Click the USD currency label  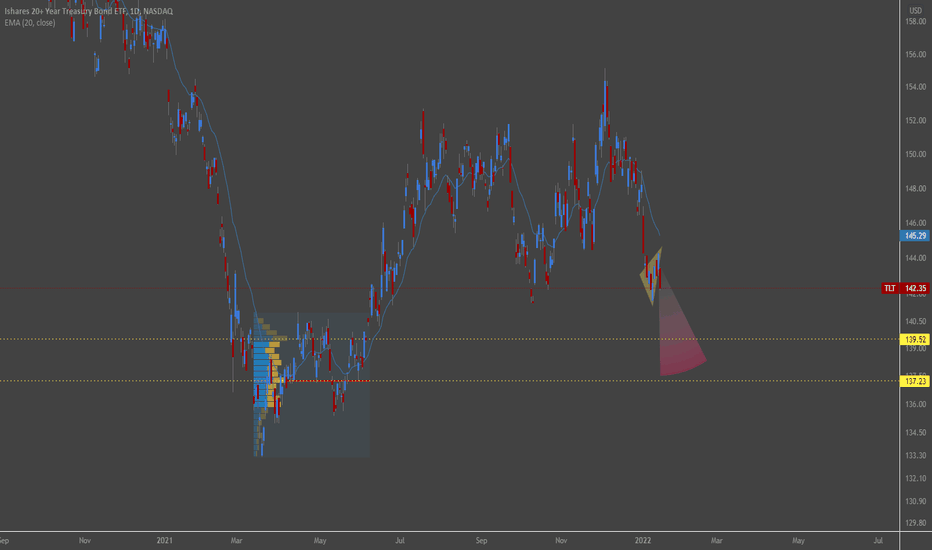pyautogui.click(x=915, y=11)
